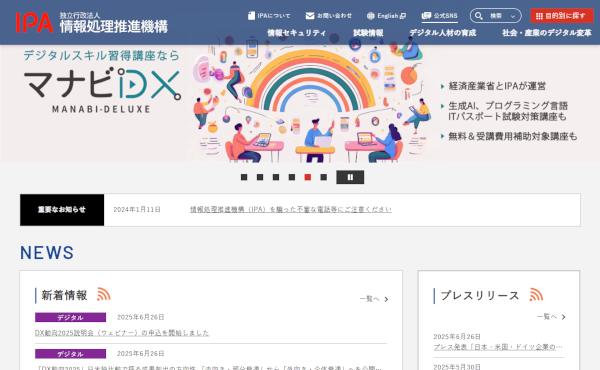Click the red 目的別に探す button
The height and width of the screenshot is (370, 600).
pyautogui.click(x=562, y=16)
